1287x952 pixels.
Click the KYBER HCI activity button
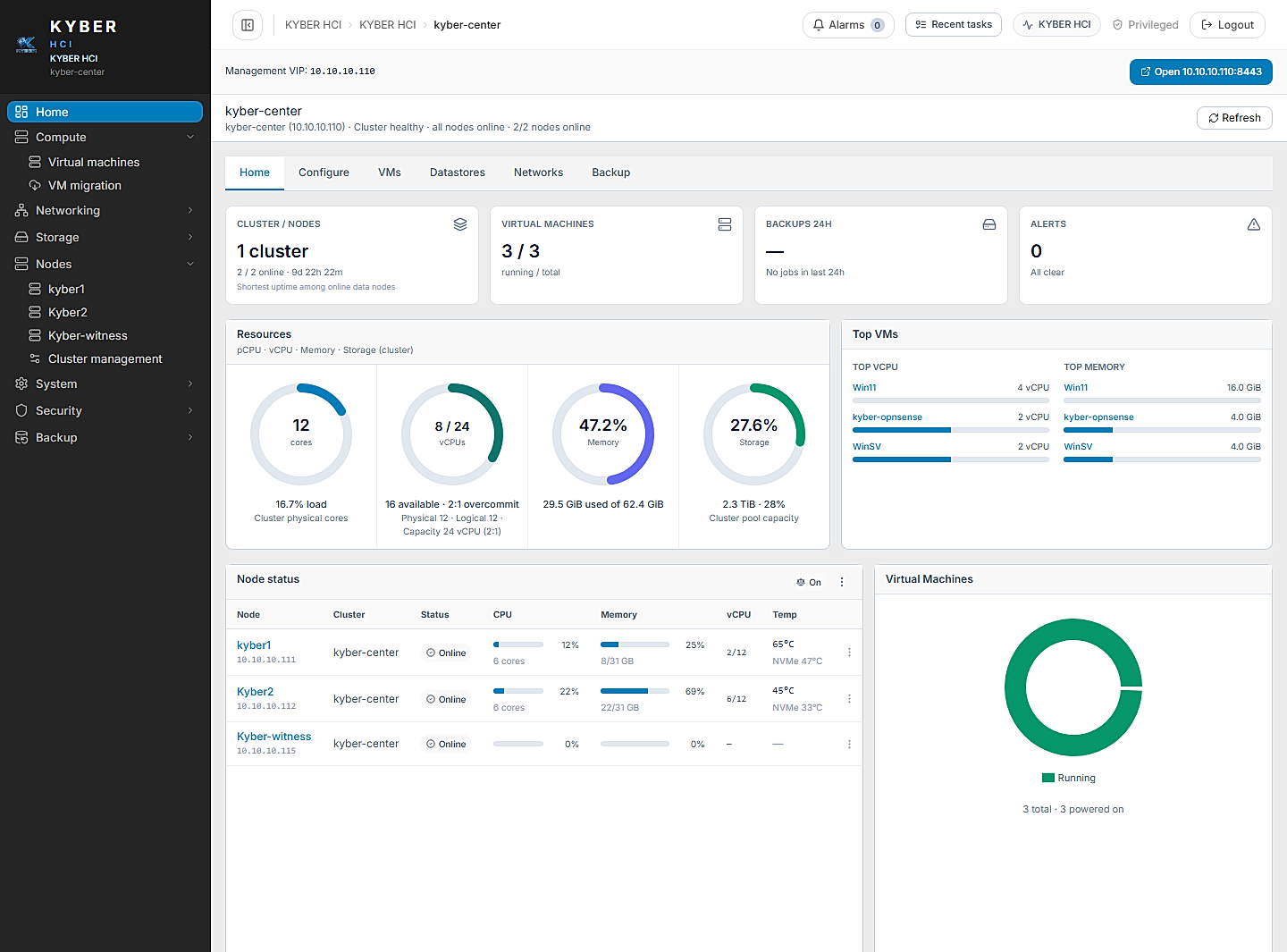pyautogui.click(x=1056, y=25)
